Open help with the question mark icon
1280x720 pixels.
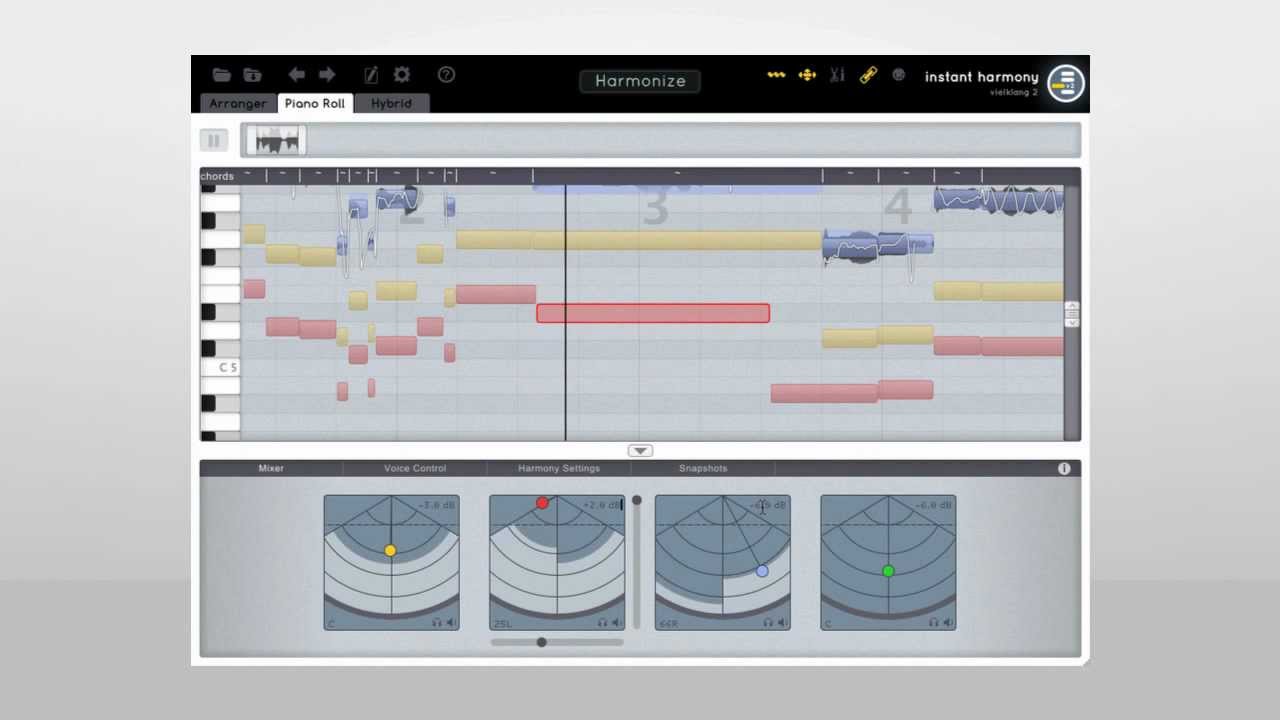click(x=447, y=75)
